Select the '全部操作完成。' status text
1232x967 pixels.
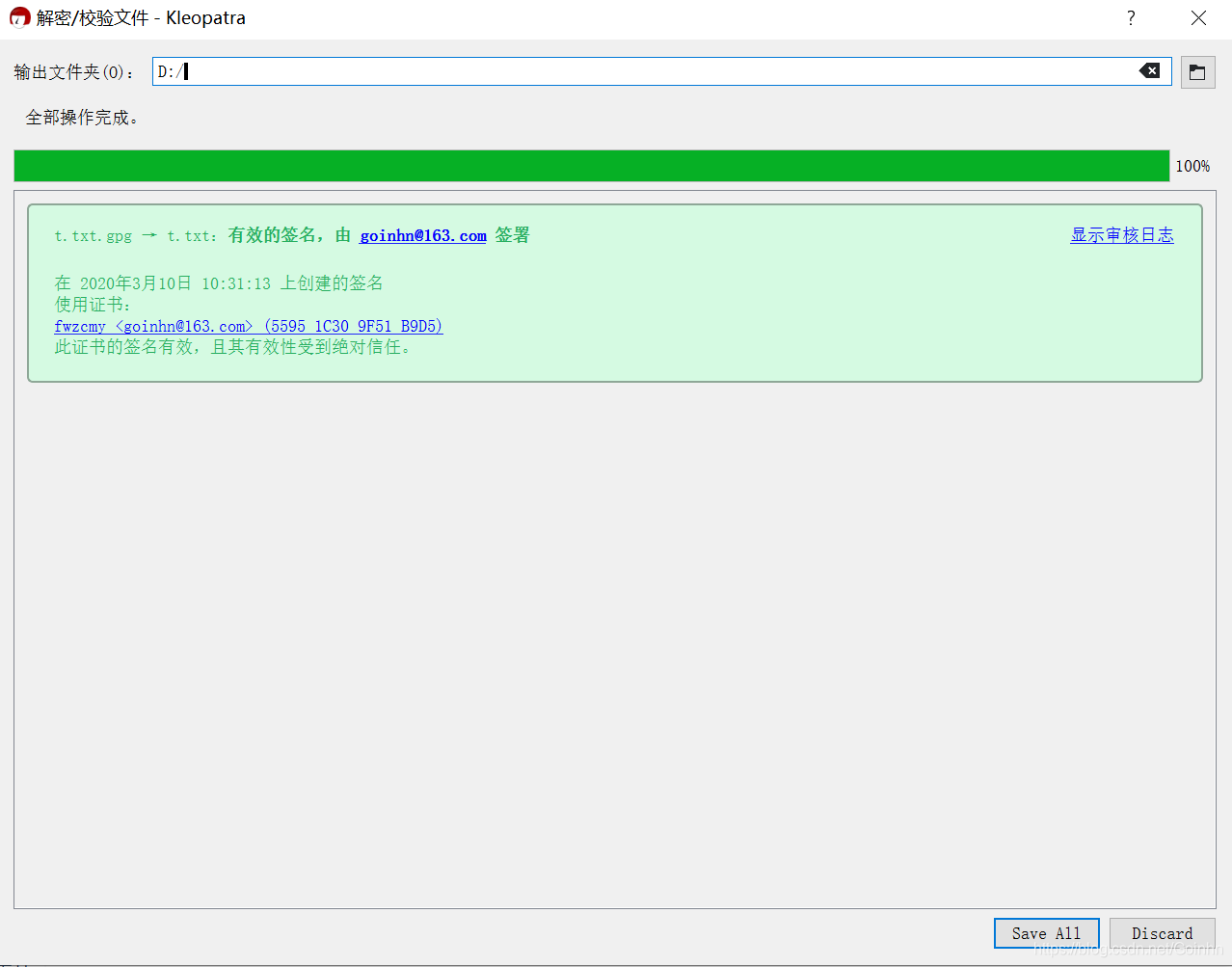click(x=82, y=118)
